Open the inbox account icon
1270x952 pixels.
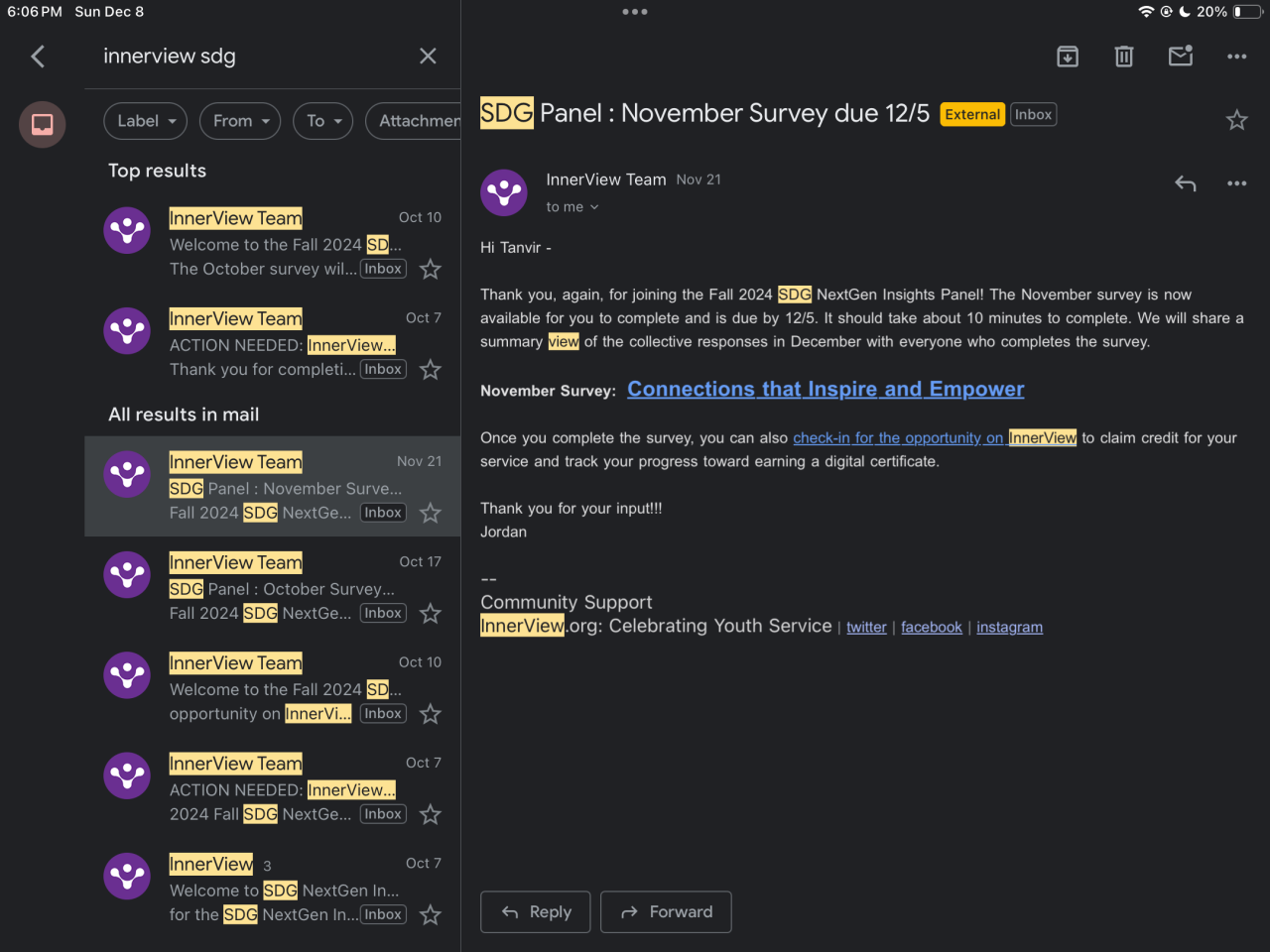click(x=43, y=125)
